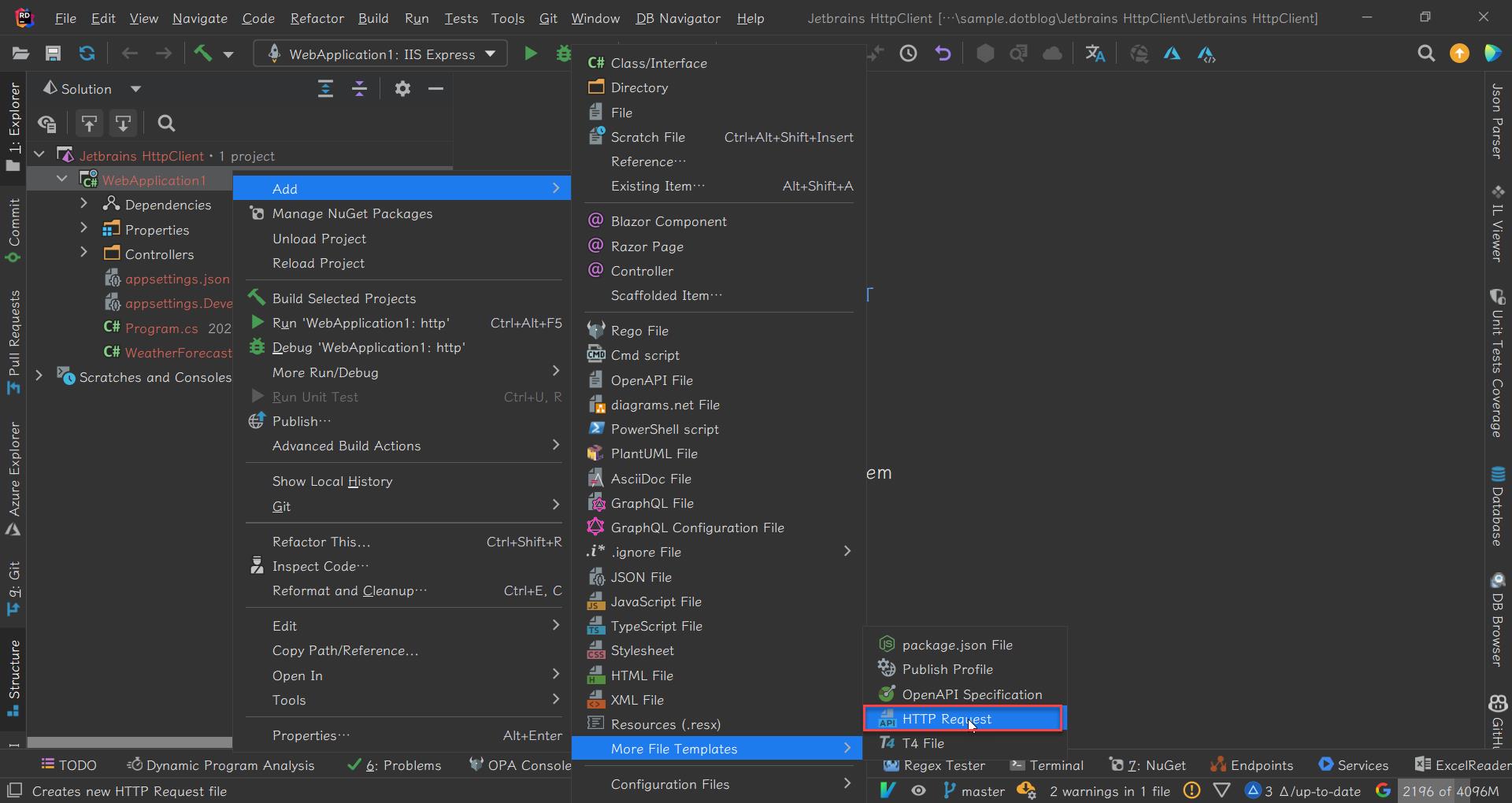Undo last action with the purple arrow icon
Image resolution: width=1512 pixels, height=803 pixels.
(943, 54)
